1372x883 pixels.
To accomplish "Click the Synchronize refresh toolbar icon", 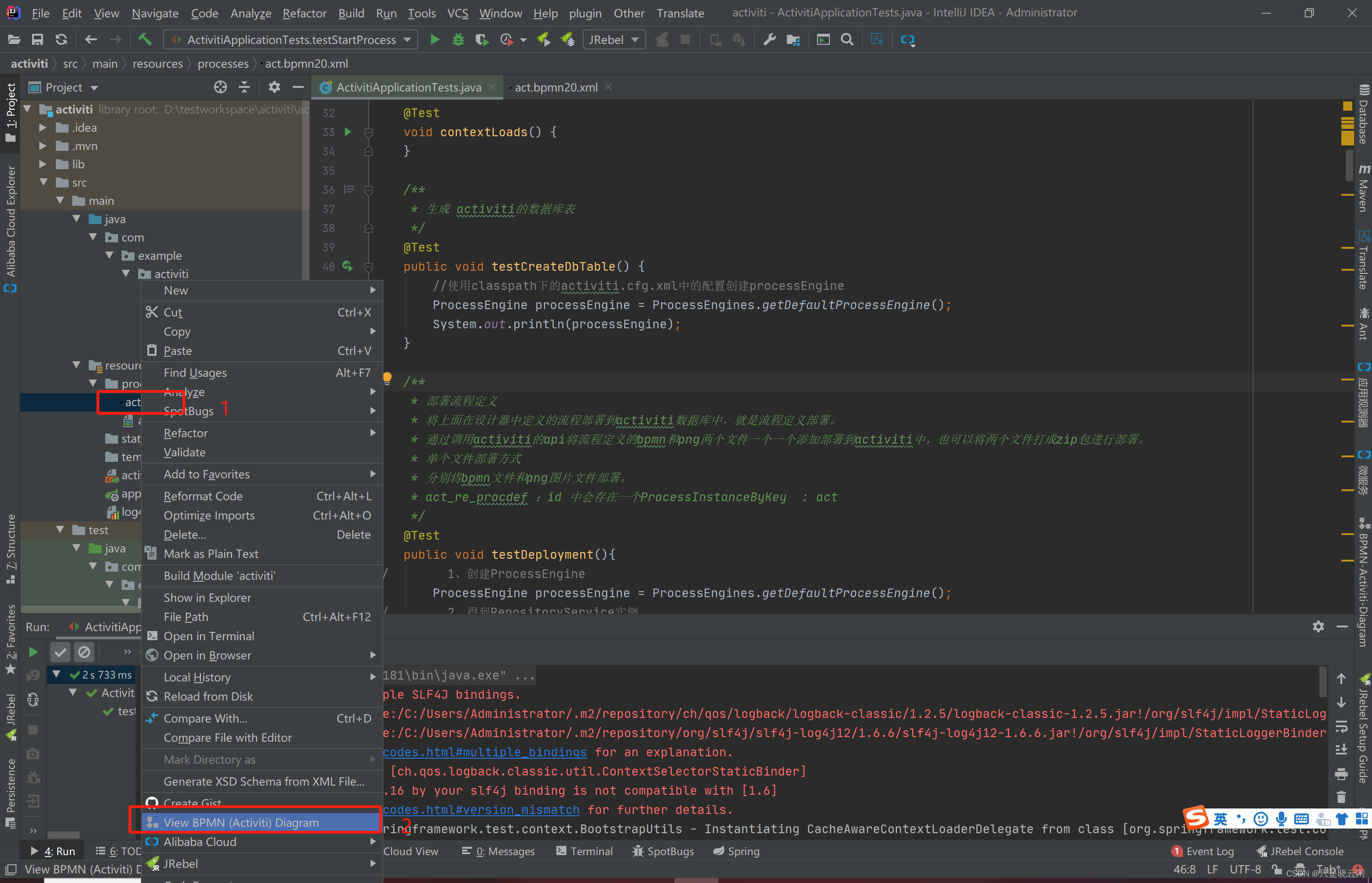I will coord(61,40).
